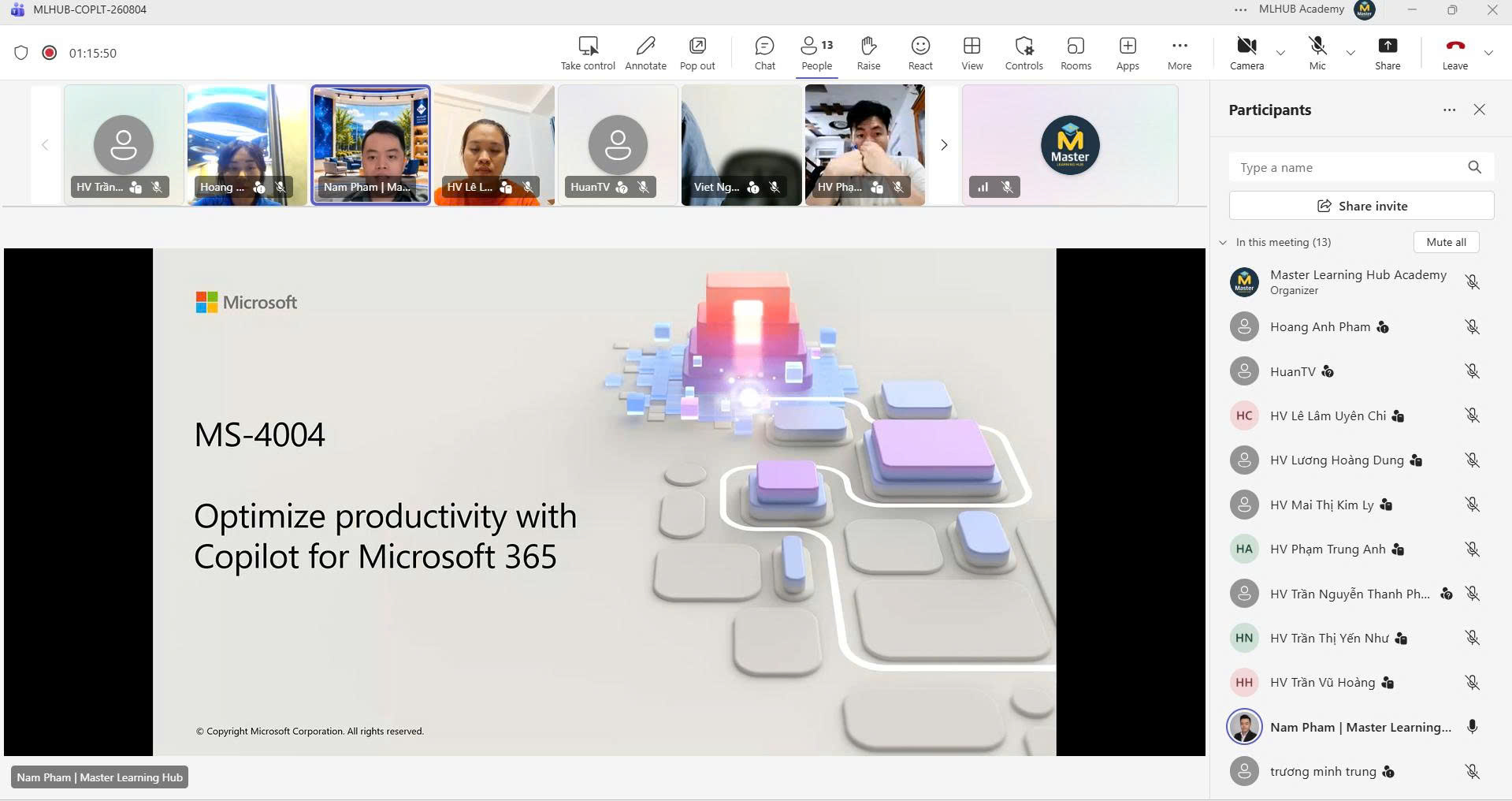1512x801 pixels.
Task: Open the Annotate tool
Action: pyautogui.click(x=645, y=53)
